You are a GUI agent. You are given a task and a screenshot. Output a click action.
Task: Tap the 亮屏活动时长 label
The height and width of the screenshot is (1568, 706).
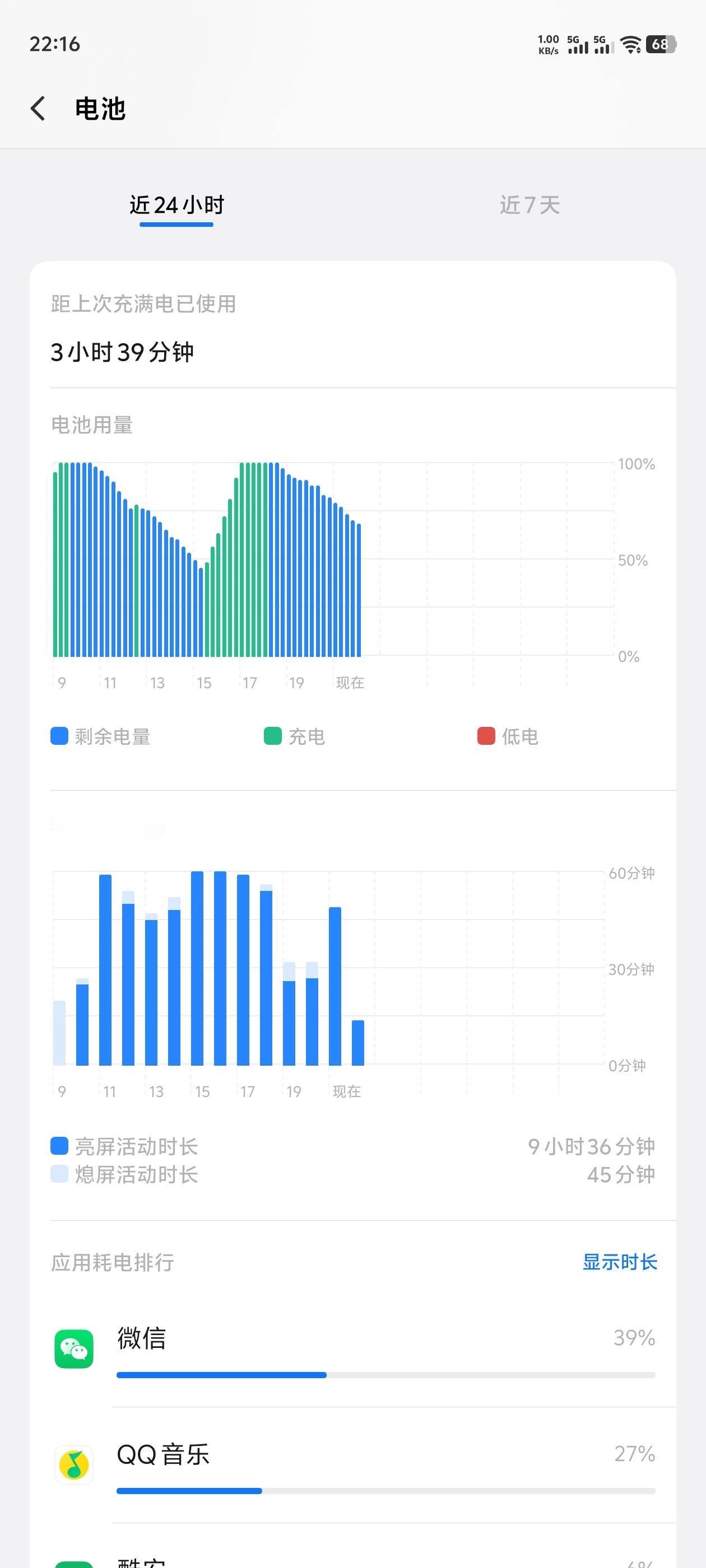tap(137, 1146)
